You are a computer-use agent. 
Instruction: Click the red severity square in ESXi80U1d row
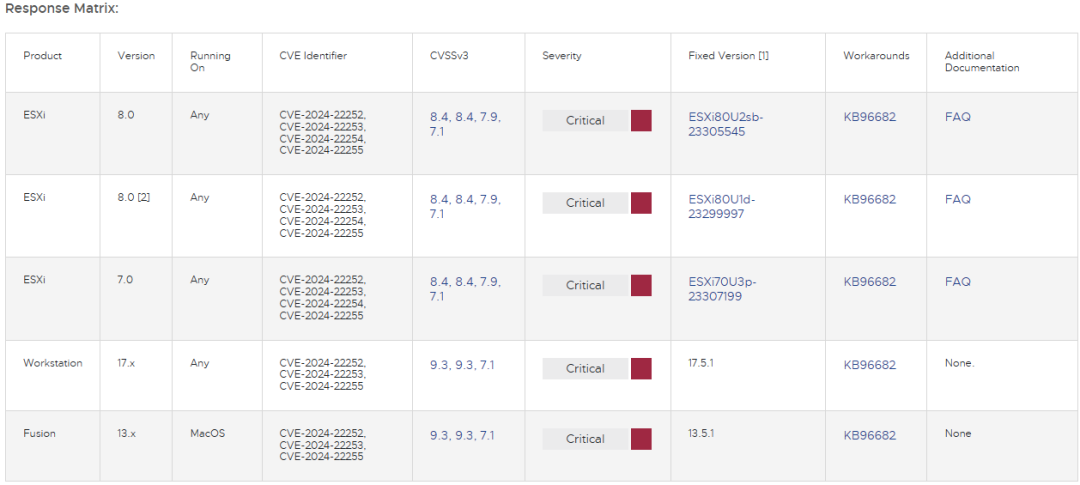click(641, 203)
